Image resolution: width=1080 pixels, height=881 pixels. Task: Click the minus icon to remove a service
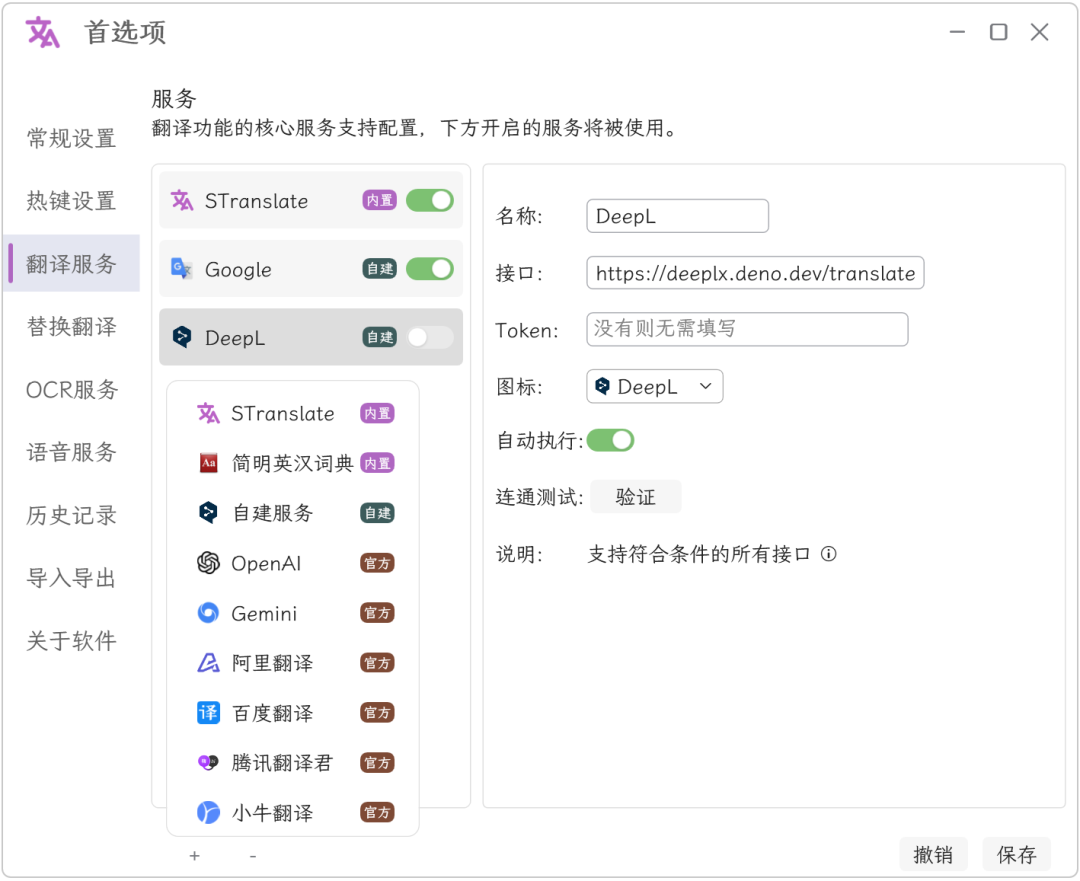[253, 856]
